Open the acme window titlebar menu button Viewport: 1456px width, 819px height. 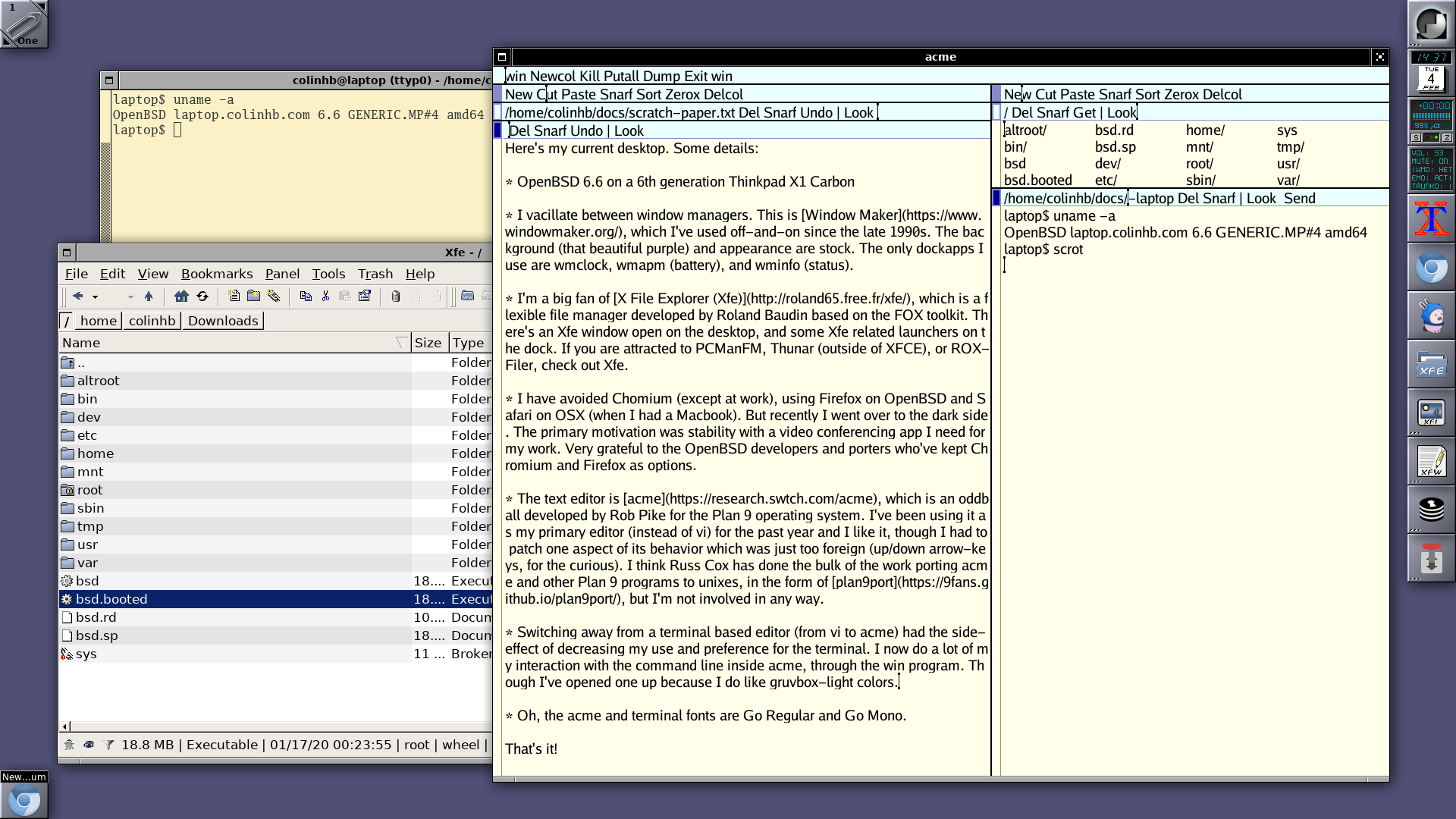(502, 57)
